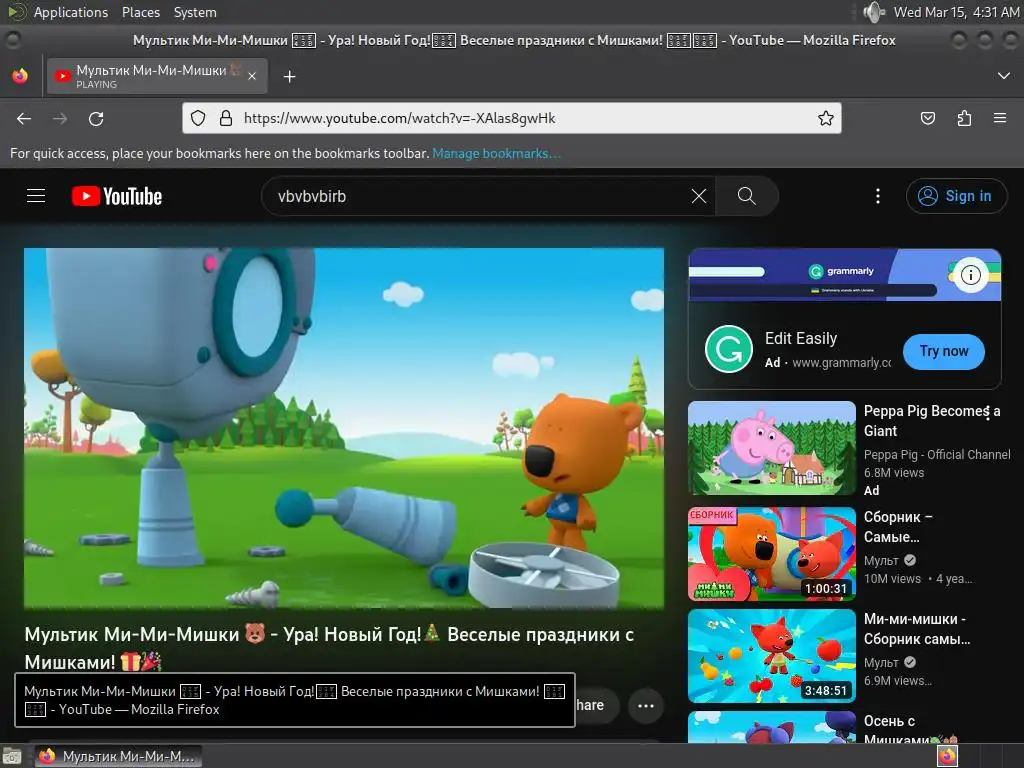Open the Grammarly banner image ad
This screenshot has height=768, width=1024.
(844, 275)
